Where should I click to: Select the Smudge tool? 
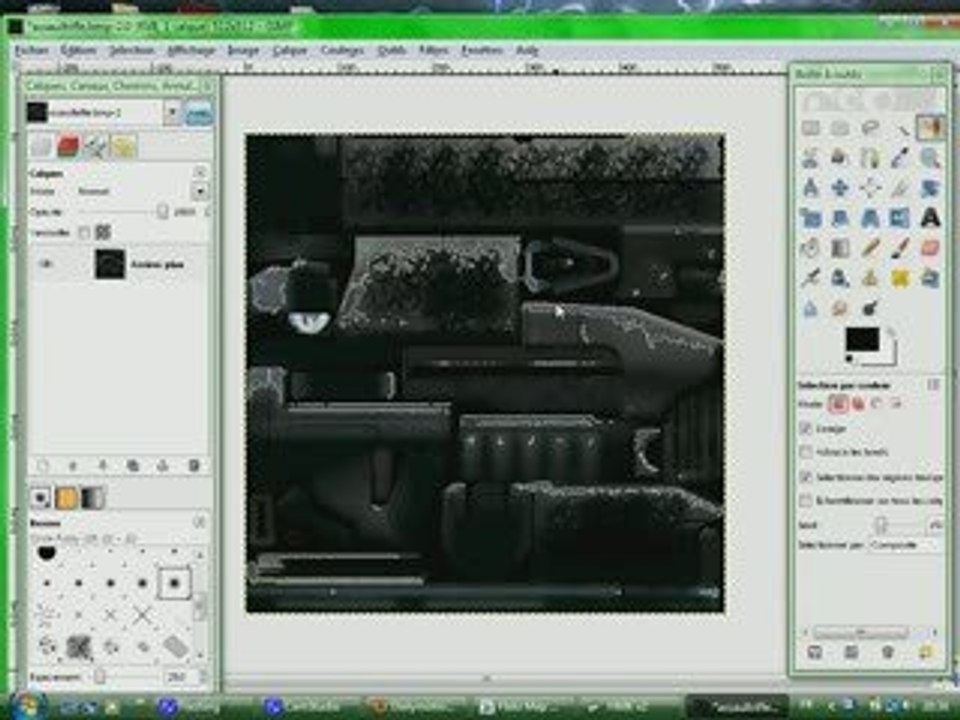click(840, 308)
